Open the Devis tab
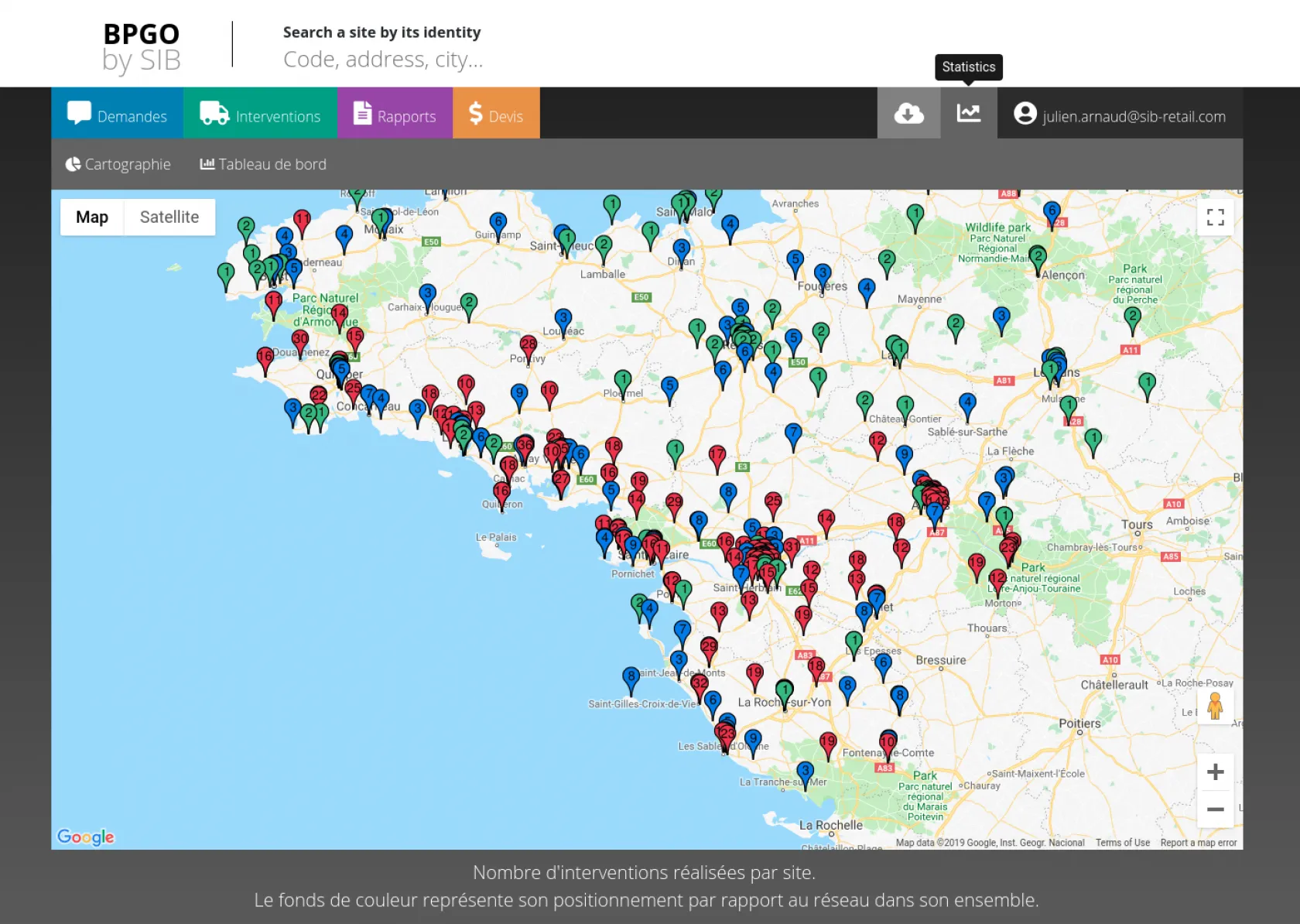Viewport: 1300px width, 924px height. pos(496,114)
